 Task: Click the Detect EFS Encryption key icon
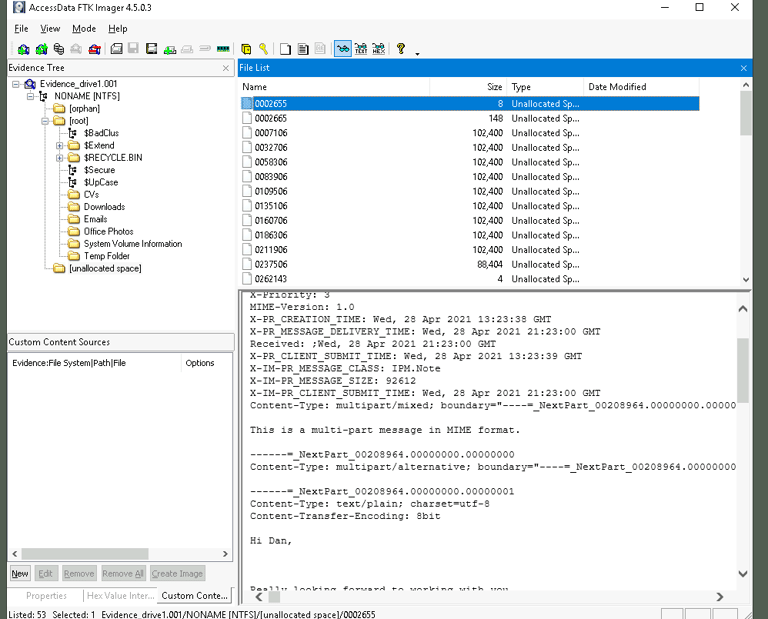(264, 48)
